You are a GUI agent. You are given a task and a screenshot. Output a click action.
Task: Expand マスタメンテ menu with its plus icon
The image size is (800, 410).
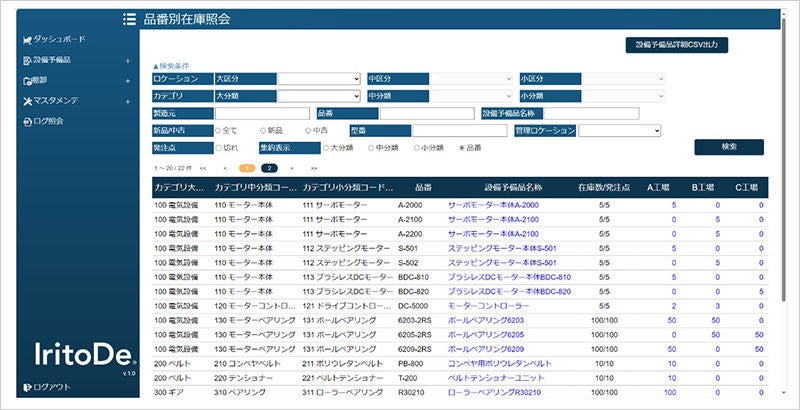127,101
